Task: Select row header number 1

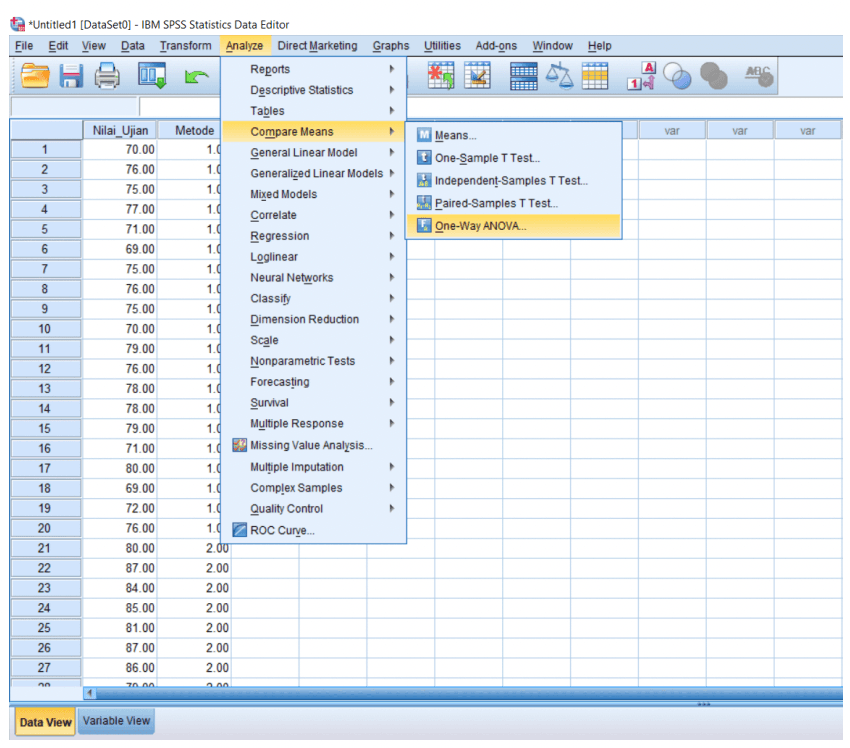Action: click(45, 150)
